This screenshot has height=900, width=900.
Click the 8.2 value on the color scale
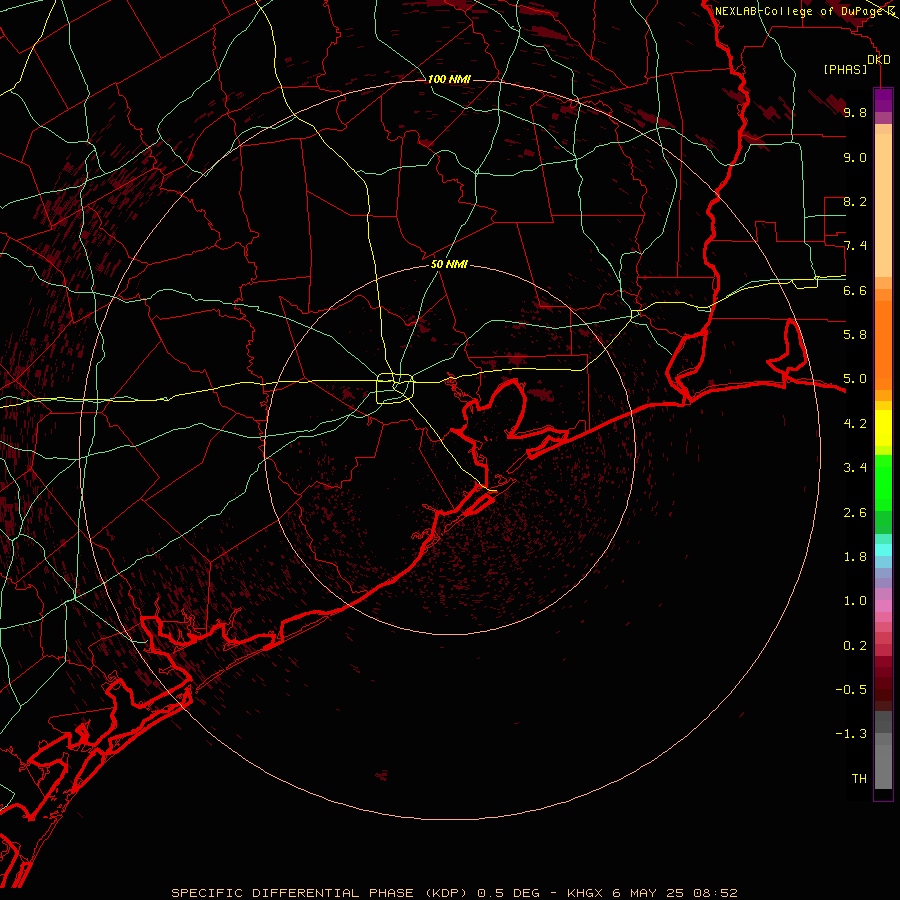tap(855, 201)
